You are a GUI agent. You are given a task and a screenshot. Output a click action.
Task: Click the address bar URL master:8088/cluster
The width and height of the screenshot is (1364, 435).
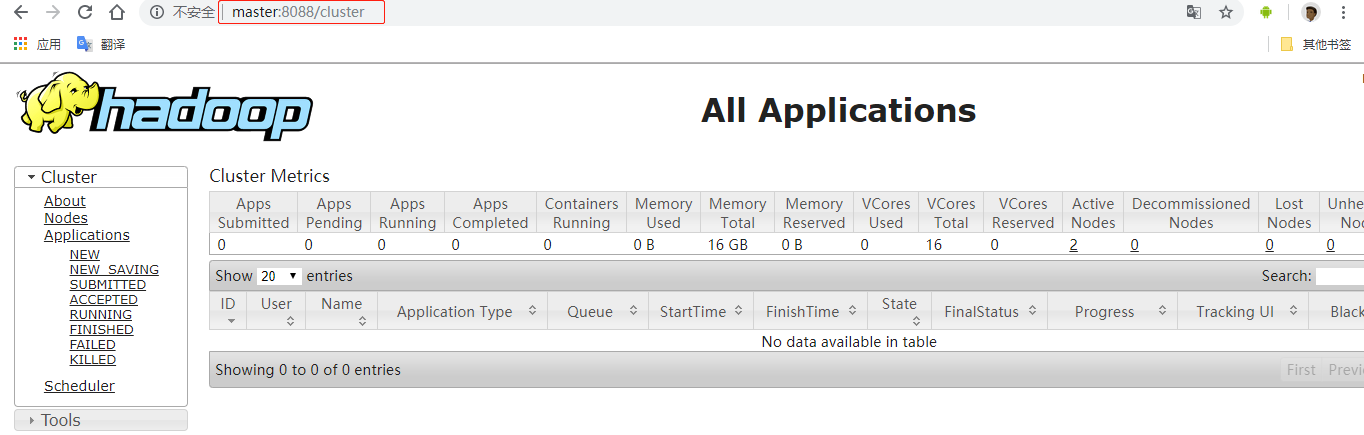[x=298, y=13]
